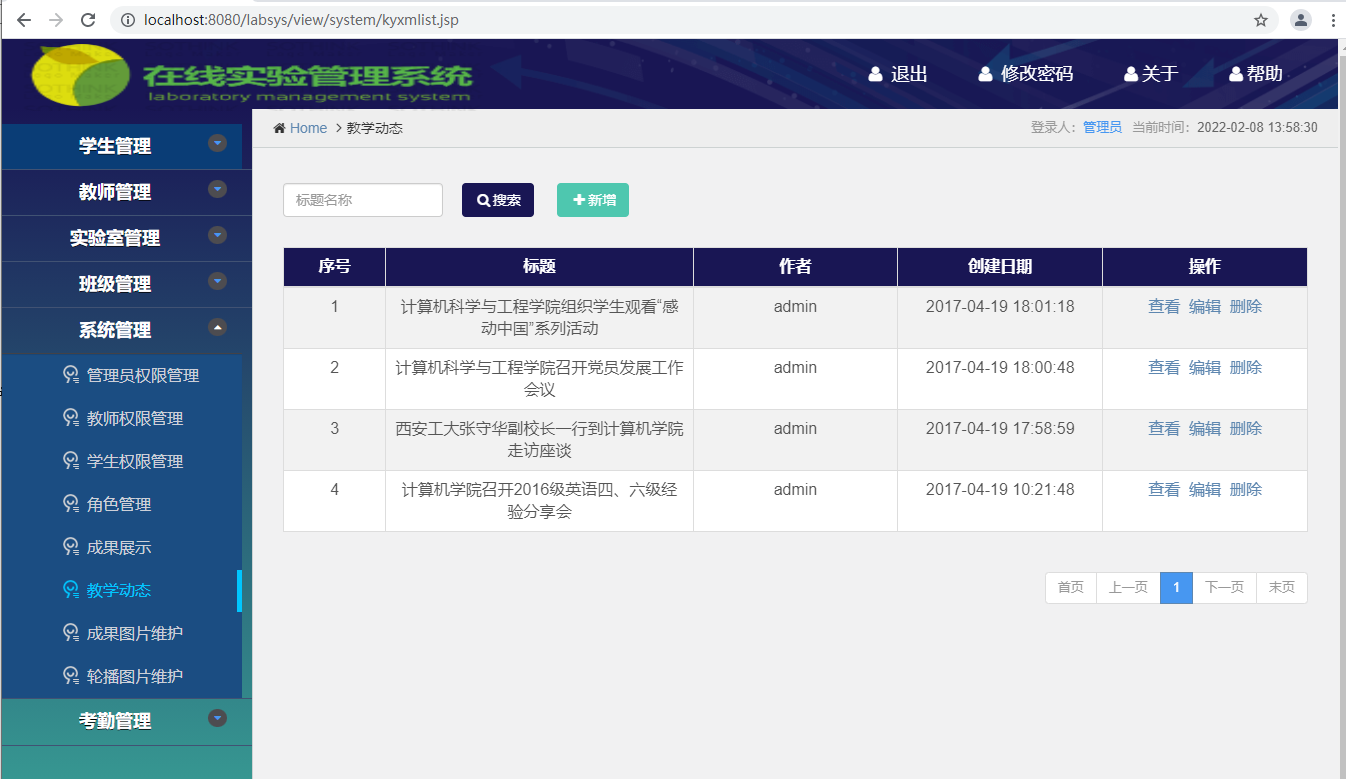1346x779 pixels.
Task: Click the icon beside 管理员权限管理
Action: coord(71,375)
